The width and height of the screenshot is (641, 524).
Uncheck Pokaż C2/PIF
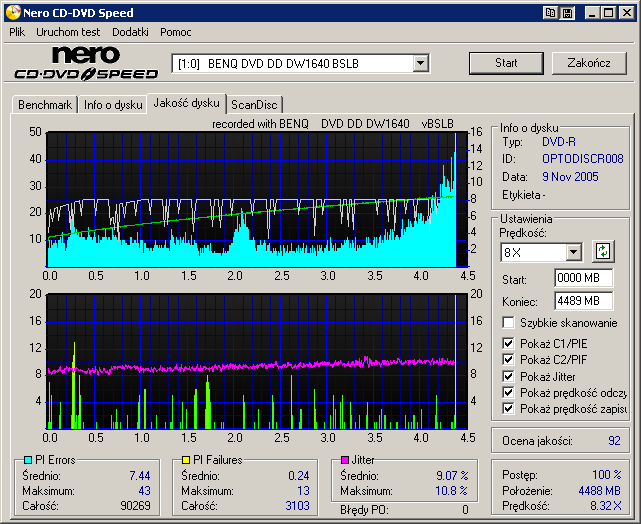pyautogui.click(x=508, y=359)
